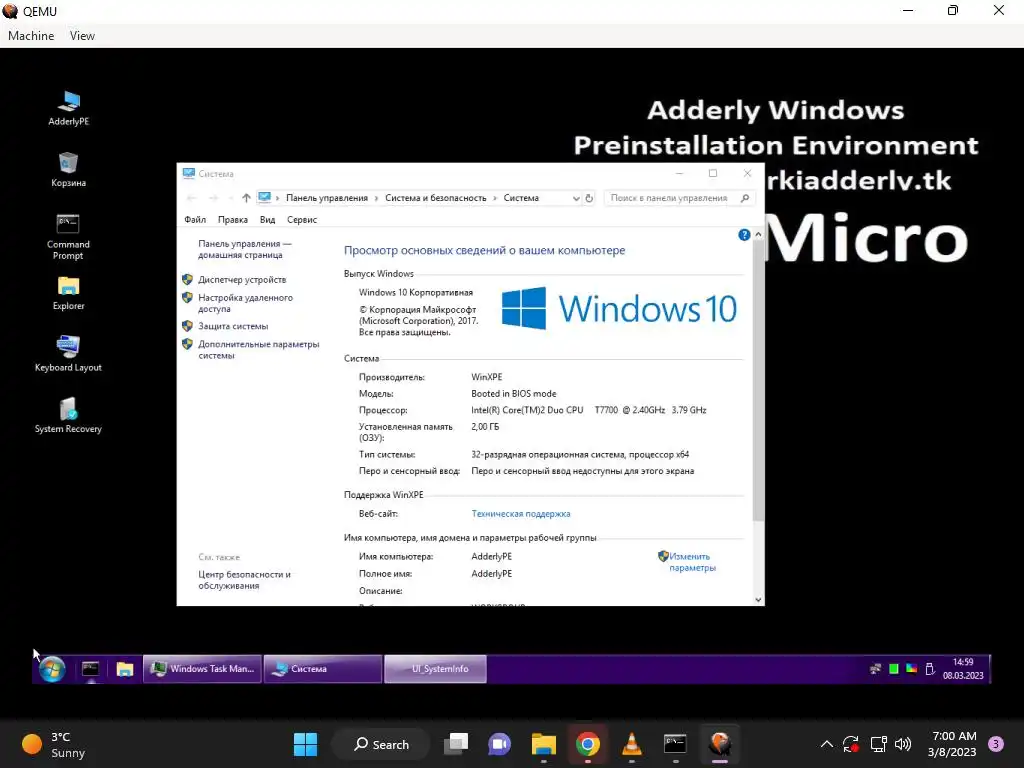The width and height of the screenshot is (1024, 768).
Task: Open the QEMU View menu
Action: (82, 36)
